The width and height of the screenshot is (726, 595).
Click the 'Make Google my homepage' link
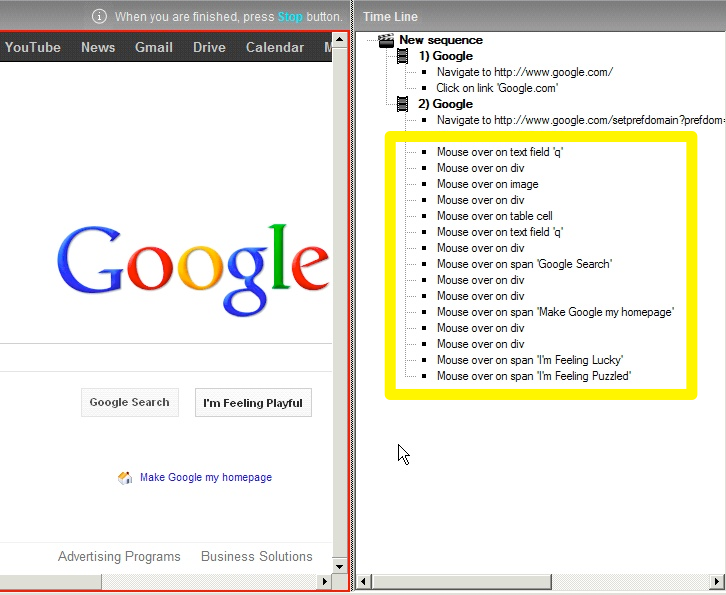click(206, 477)
